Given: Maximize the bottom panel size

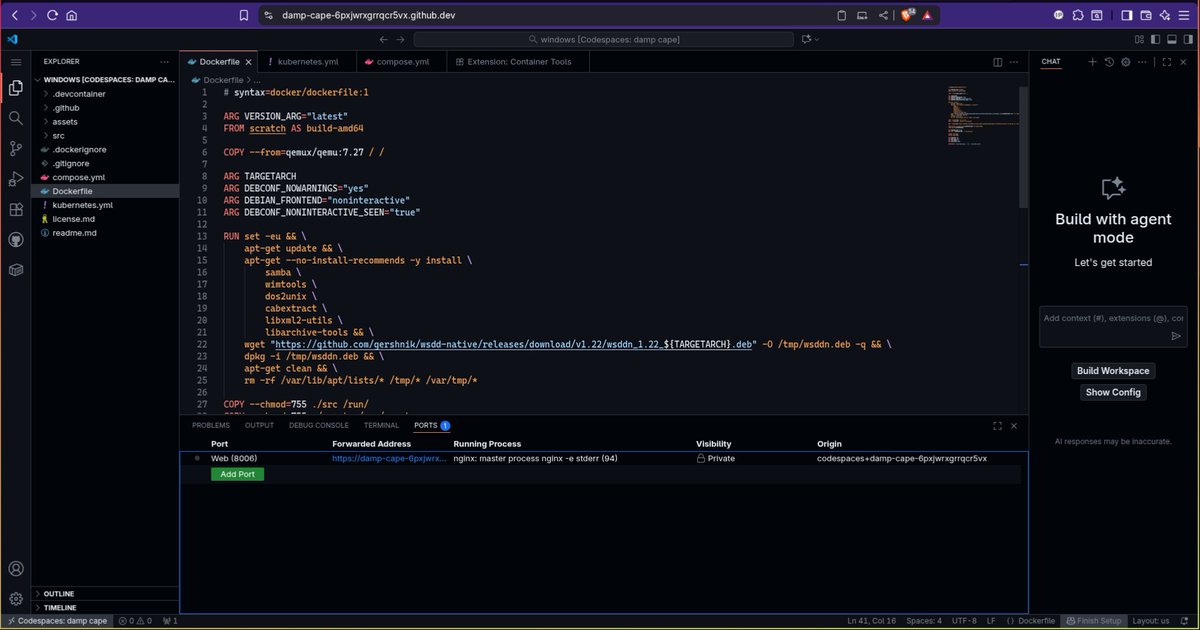Looking at the screenshot, I should coord(997,425).
